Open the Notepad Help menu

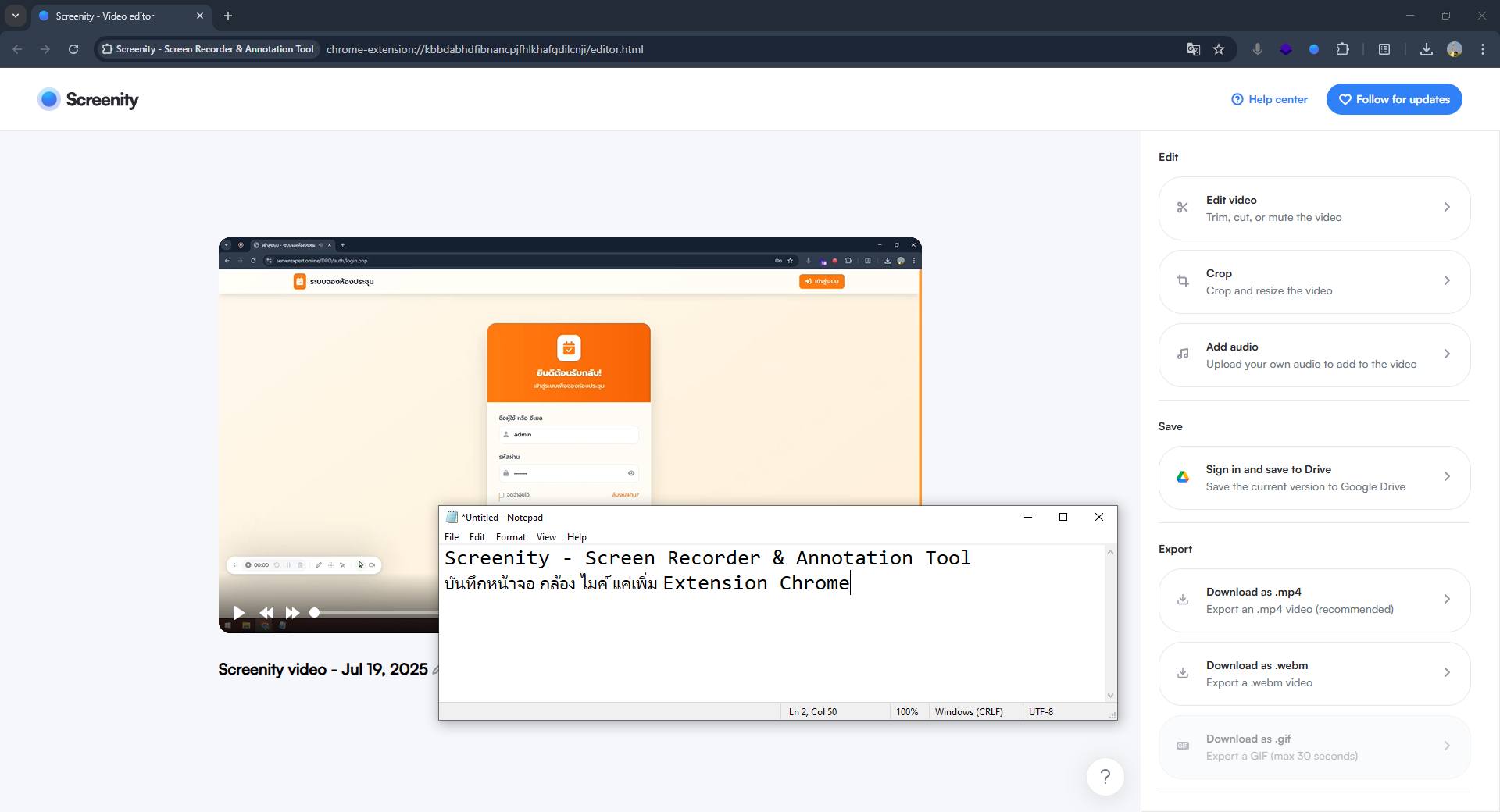click(x=577, y=537)
